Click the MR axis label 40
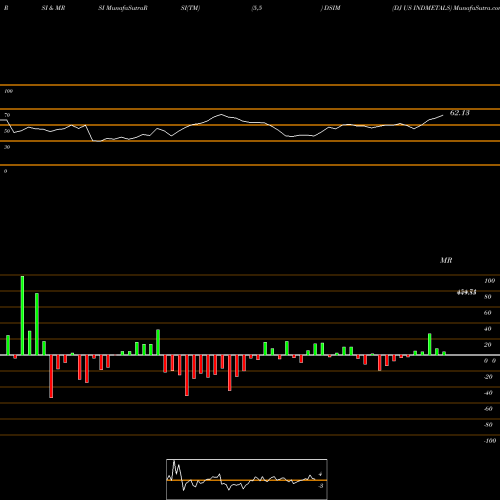This screenshot has width=500, height=500. coord(488,329)
